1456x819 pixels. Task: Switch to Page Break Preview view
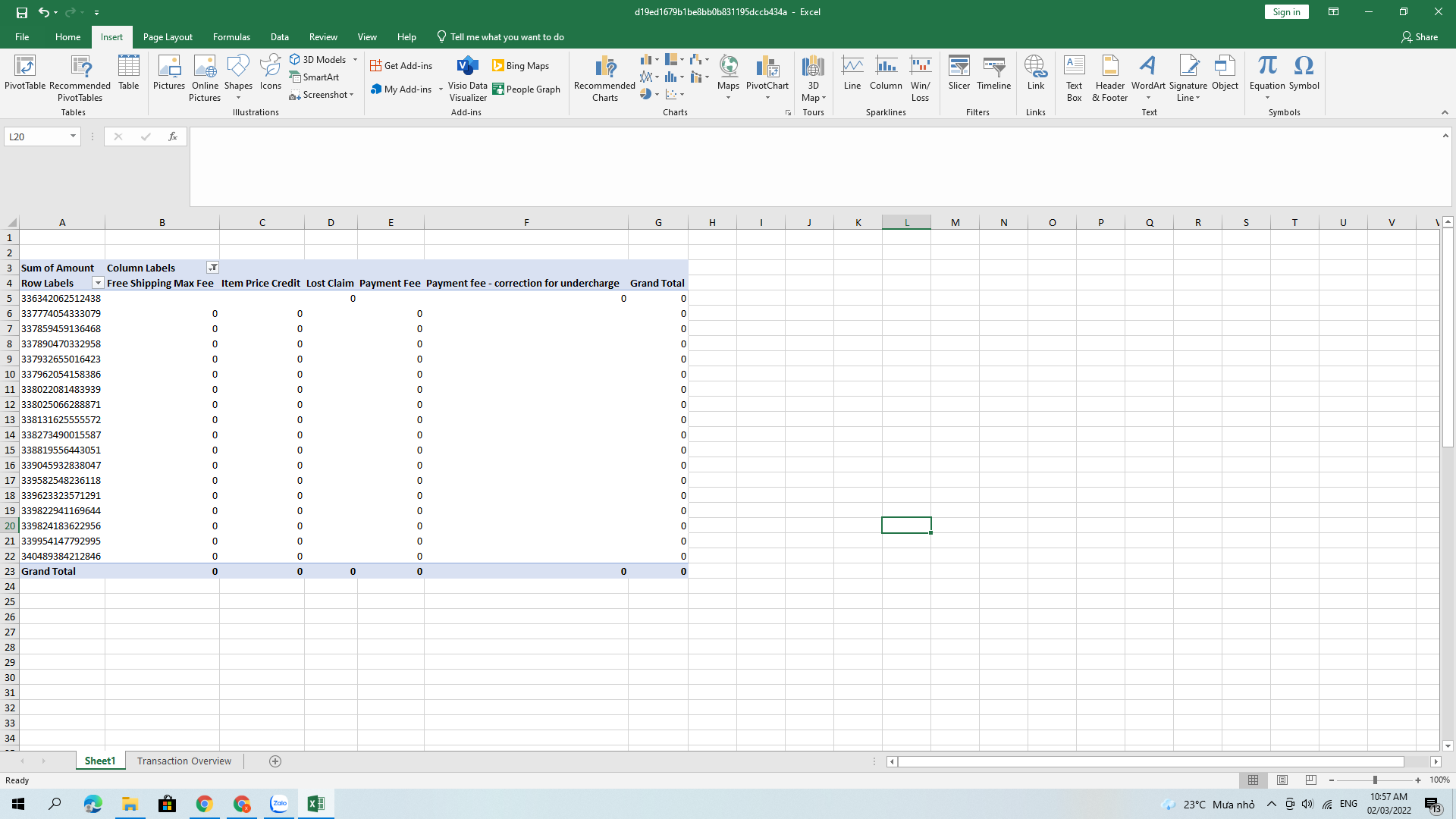1311,780
